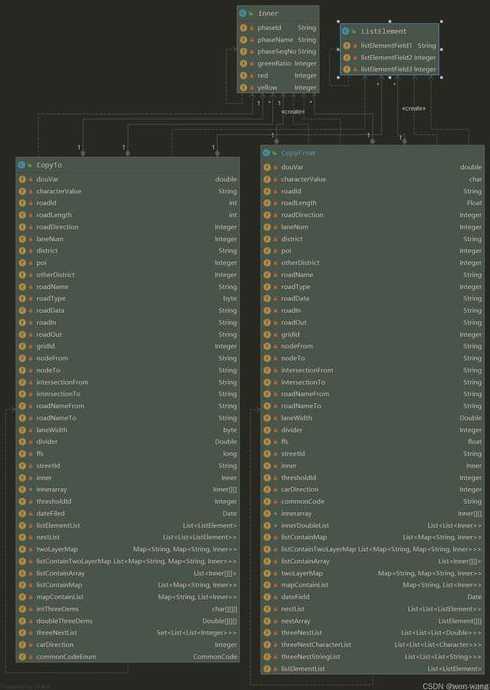The height and width of the screenshot is (690, 490).
Task: Click the field icon beside intThreeDems in CopyTo
Action: 22,609
